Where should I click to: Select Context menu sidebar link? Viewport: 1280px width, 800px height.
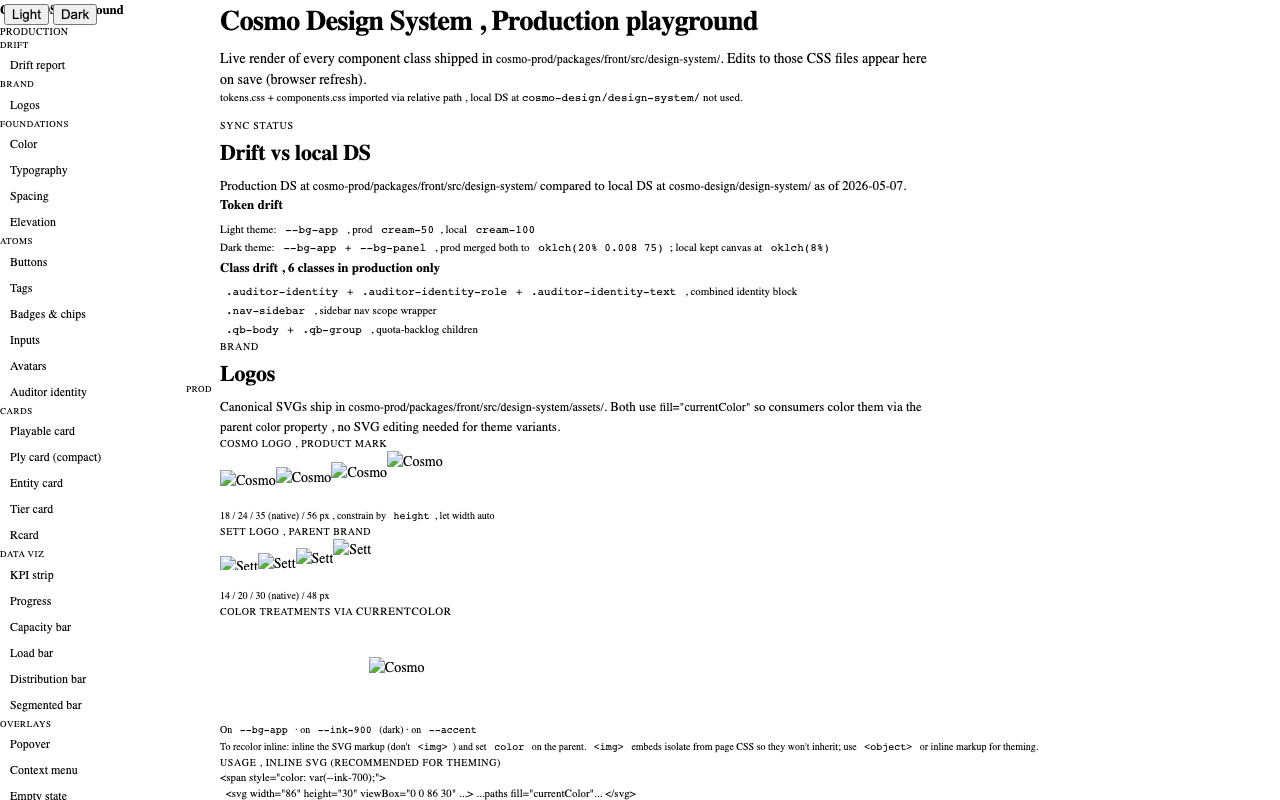coord(43,770)
